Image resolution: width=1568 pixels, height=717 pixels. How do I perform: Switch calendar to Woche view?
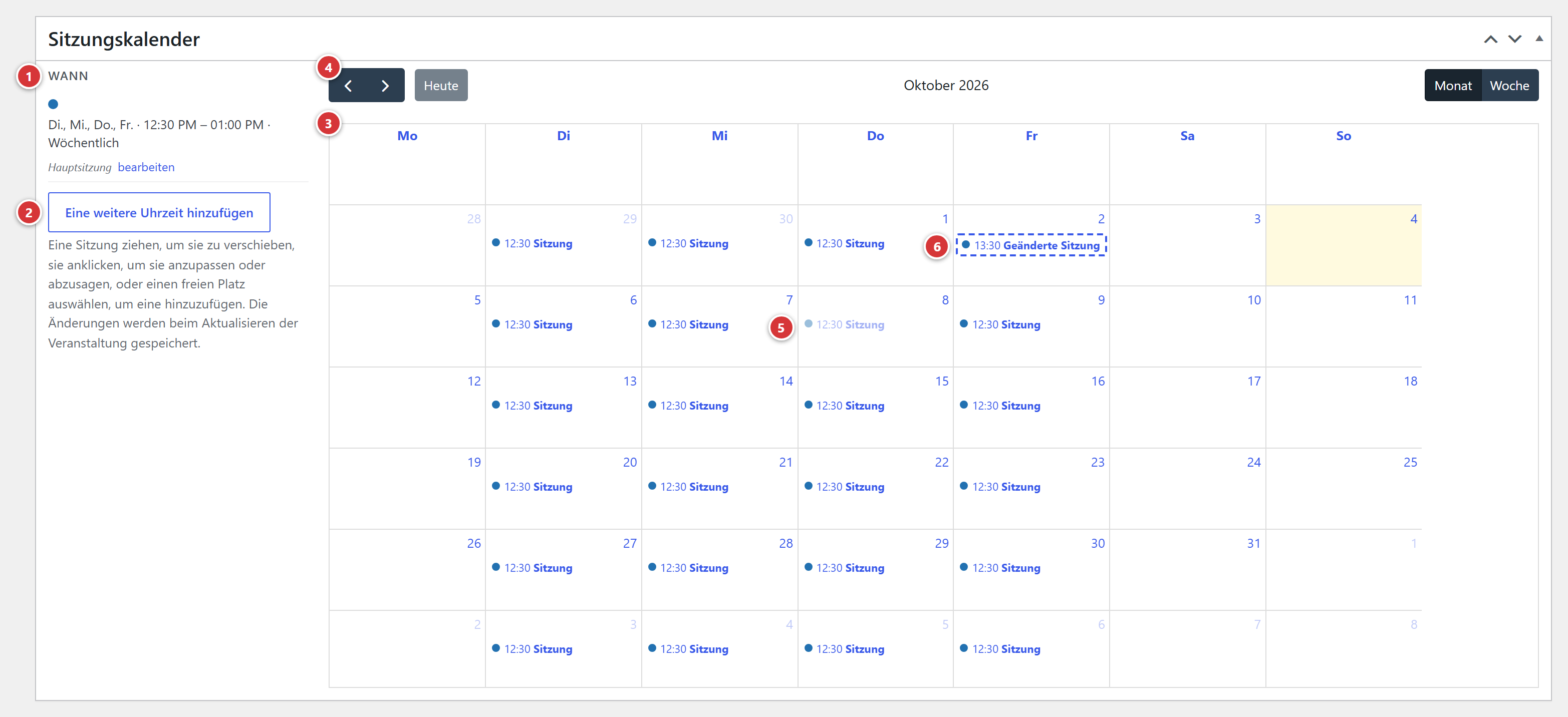click(1509, 86)
